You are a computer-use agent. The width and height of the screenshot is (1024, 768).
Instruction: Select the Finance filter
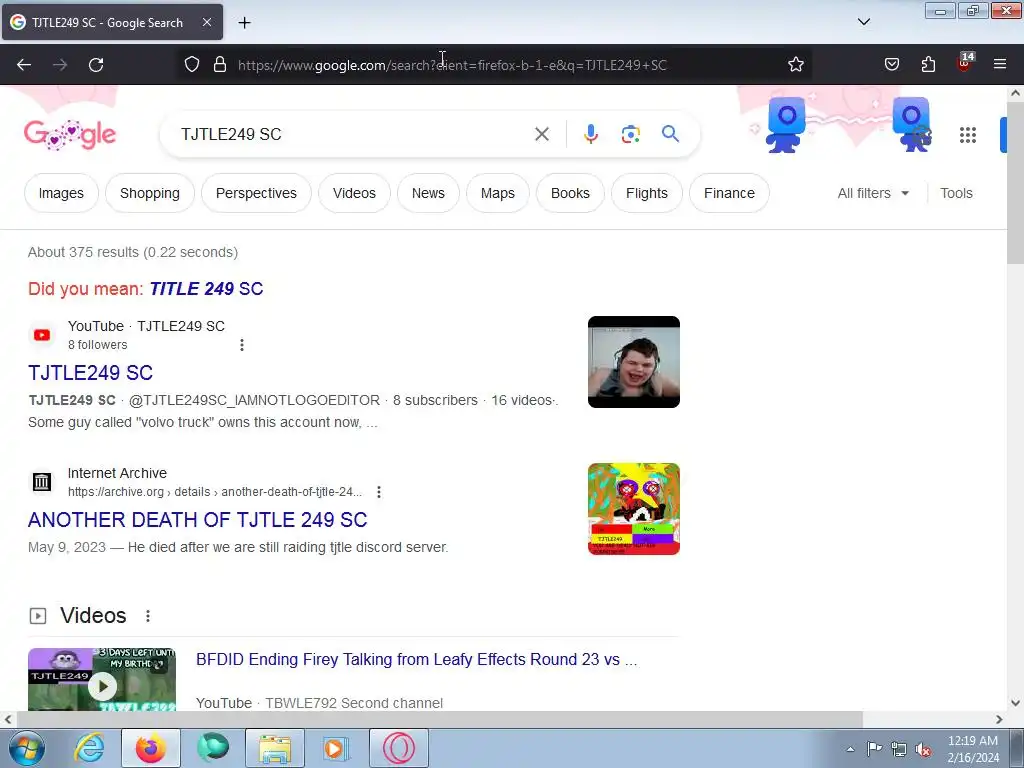click(729, 193)
